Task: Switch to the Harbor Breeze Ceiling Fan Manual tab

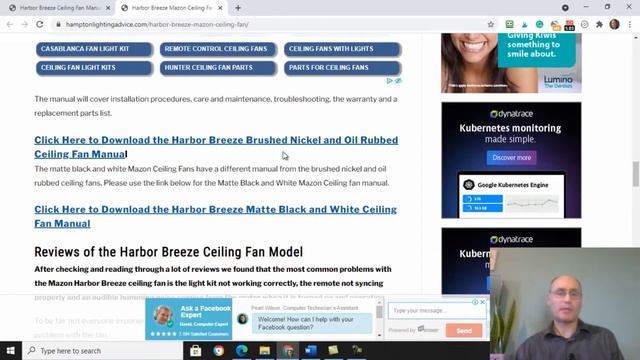Action: point(60,8)
